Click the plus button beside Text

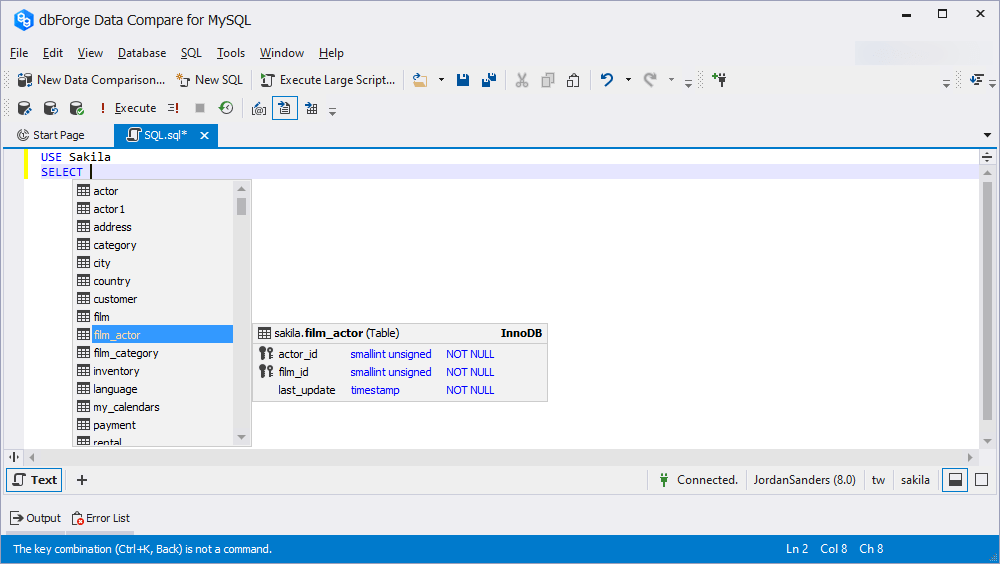click(82, 480)
